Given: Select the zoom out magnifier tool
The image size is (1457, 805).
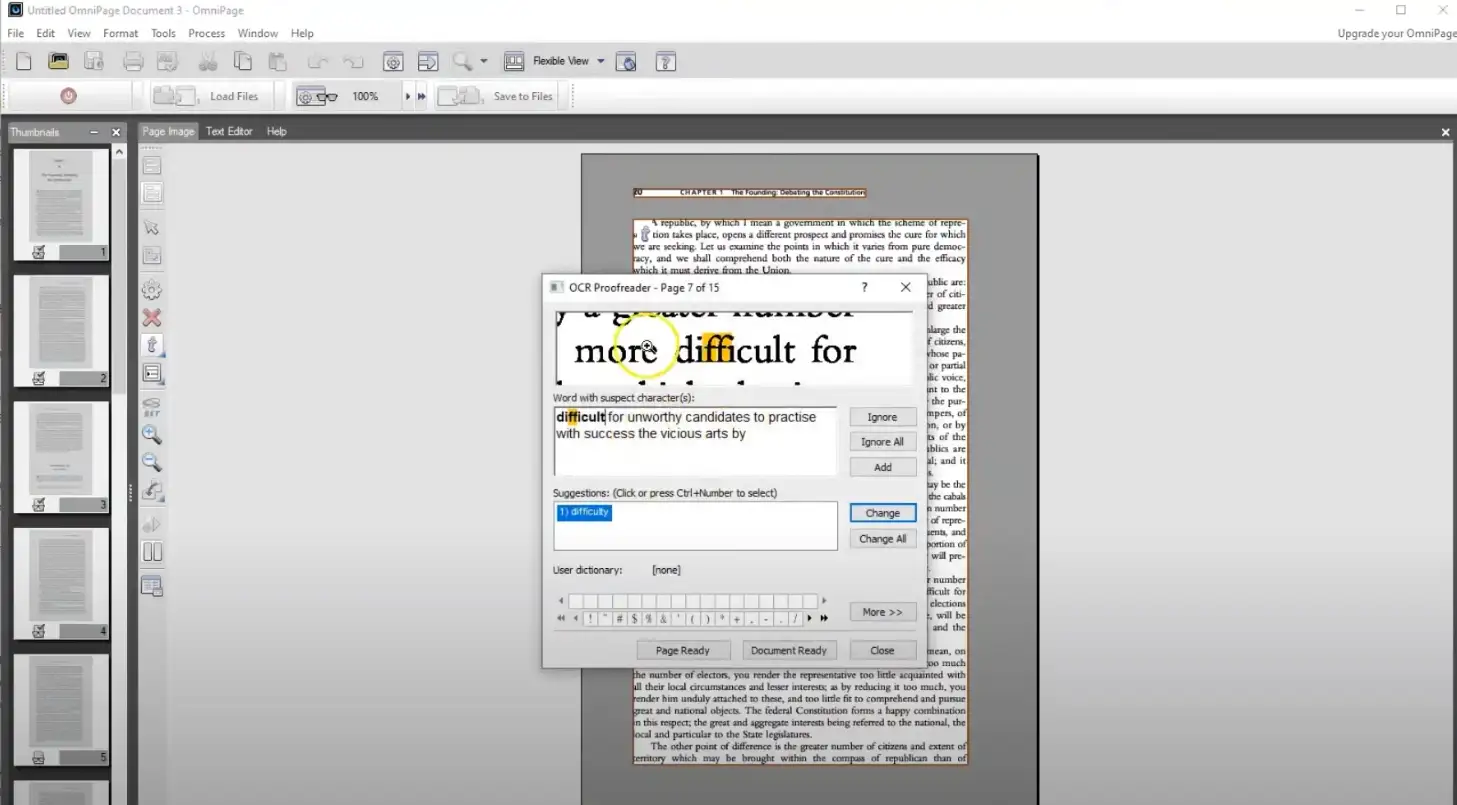Looking at the screenshot, I should click(152, 462).
